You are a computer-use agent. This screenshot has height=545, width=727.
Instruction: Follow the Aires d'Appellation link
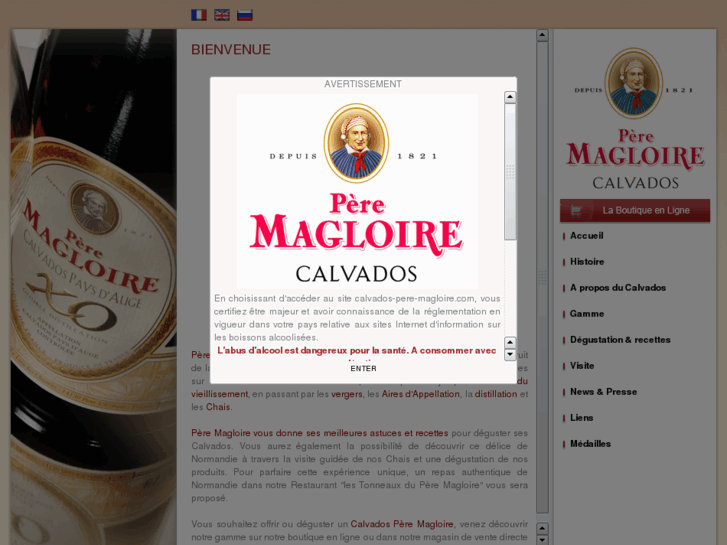coord(420,394)
